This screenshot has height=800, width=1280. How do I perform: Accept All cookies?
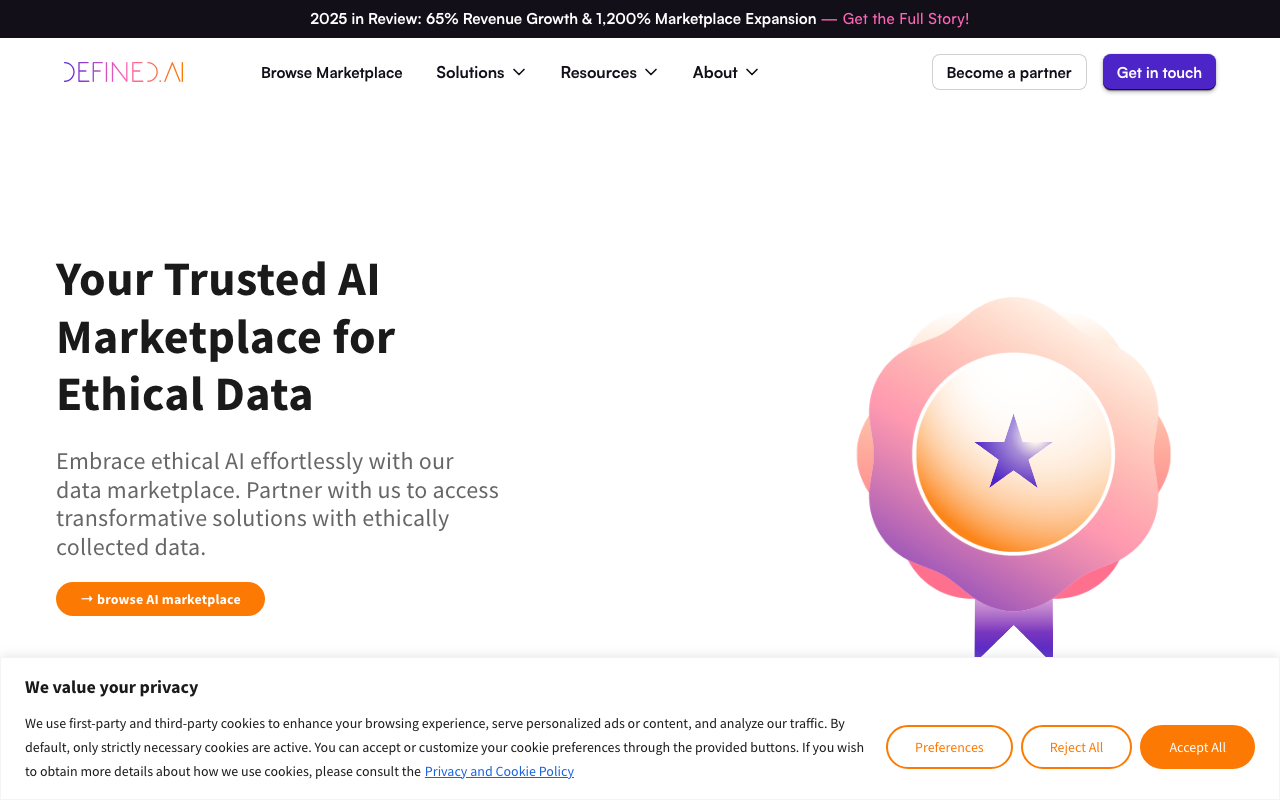(1197, 747)
